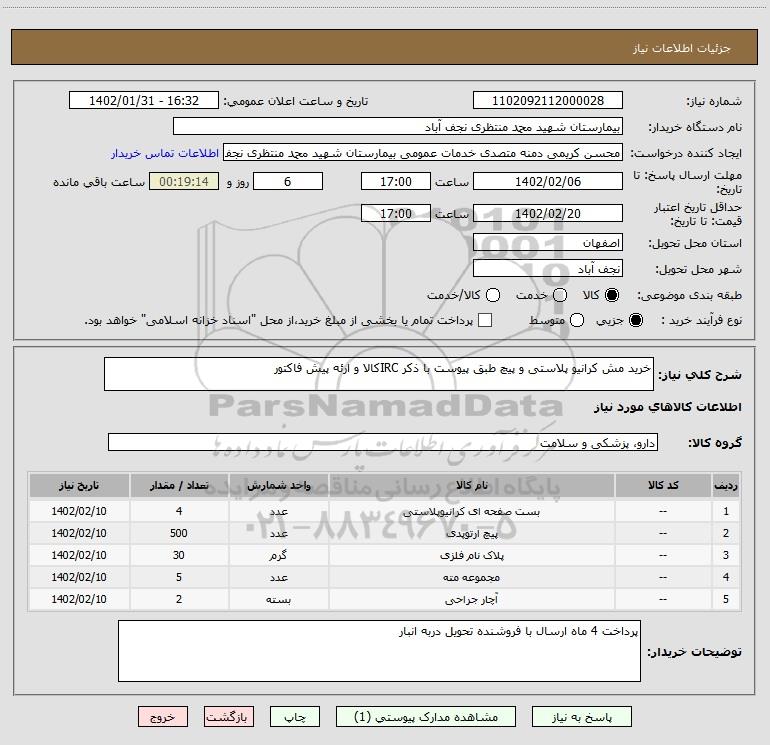The image size is (770, 745).
Task: Click مشاهده مدارک پیوستی (1) button
Action: [x=426, y=717]
